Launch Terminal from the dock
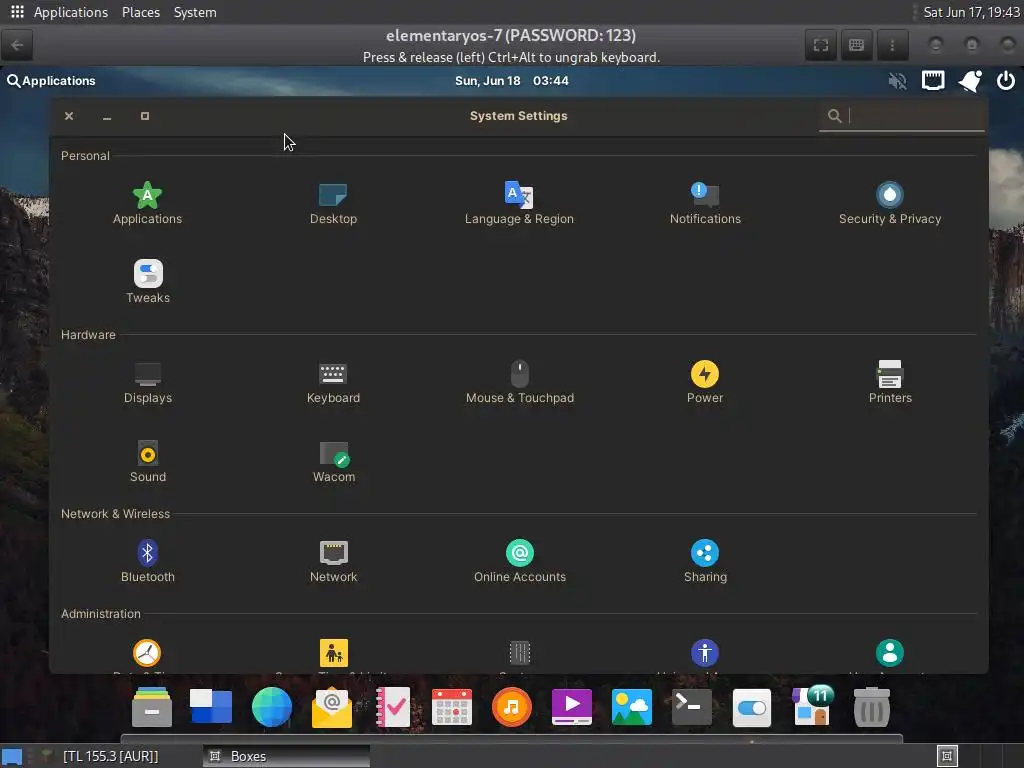This screenshot has height=768, width=1024. tap(692, 707)
